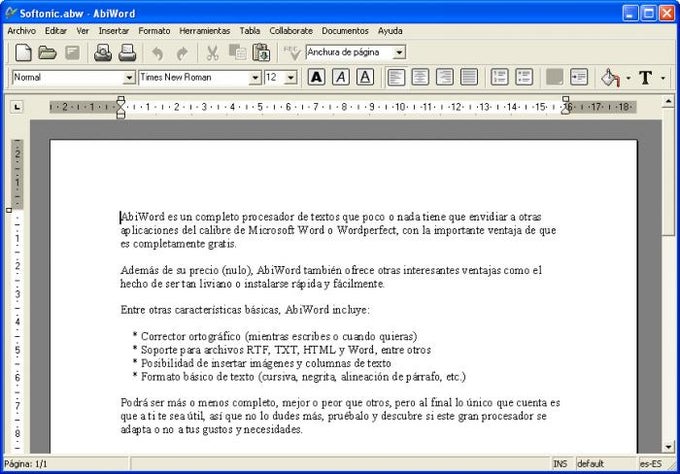Viewport: 680px width, 474px height.
Task: Open print preview icon
Action: tap(103, 53)
